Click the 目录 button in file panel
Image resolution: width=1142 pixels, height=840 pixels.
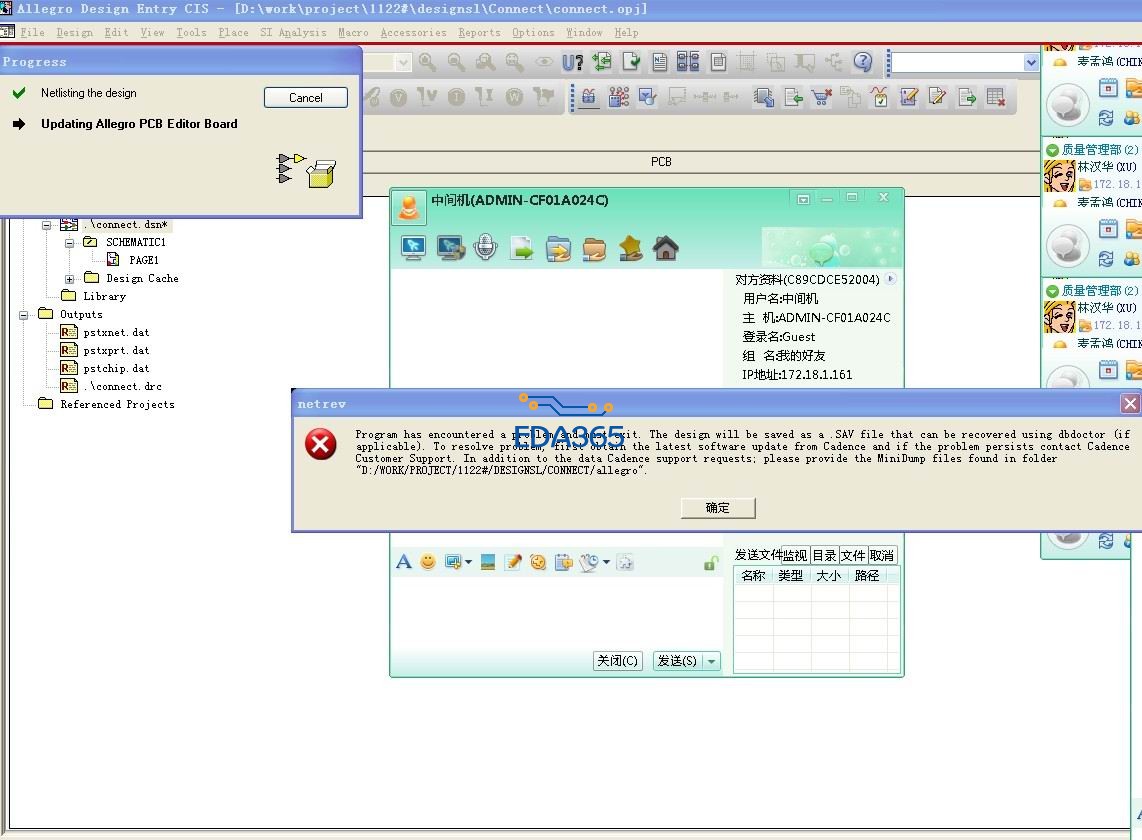[824, 555]
